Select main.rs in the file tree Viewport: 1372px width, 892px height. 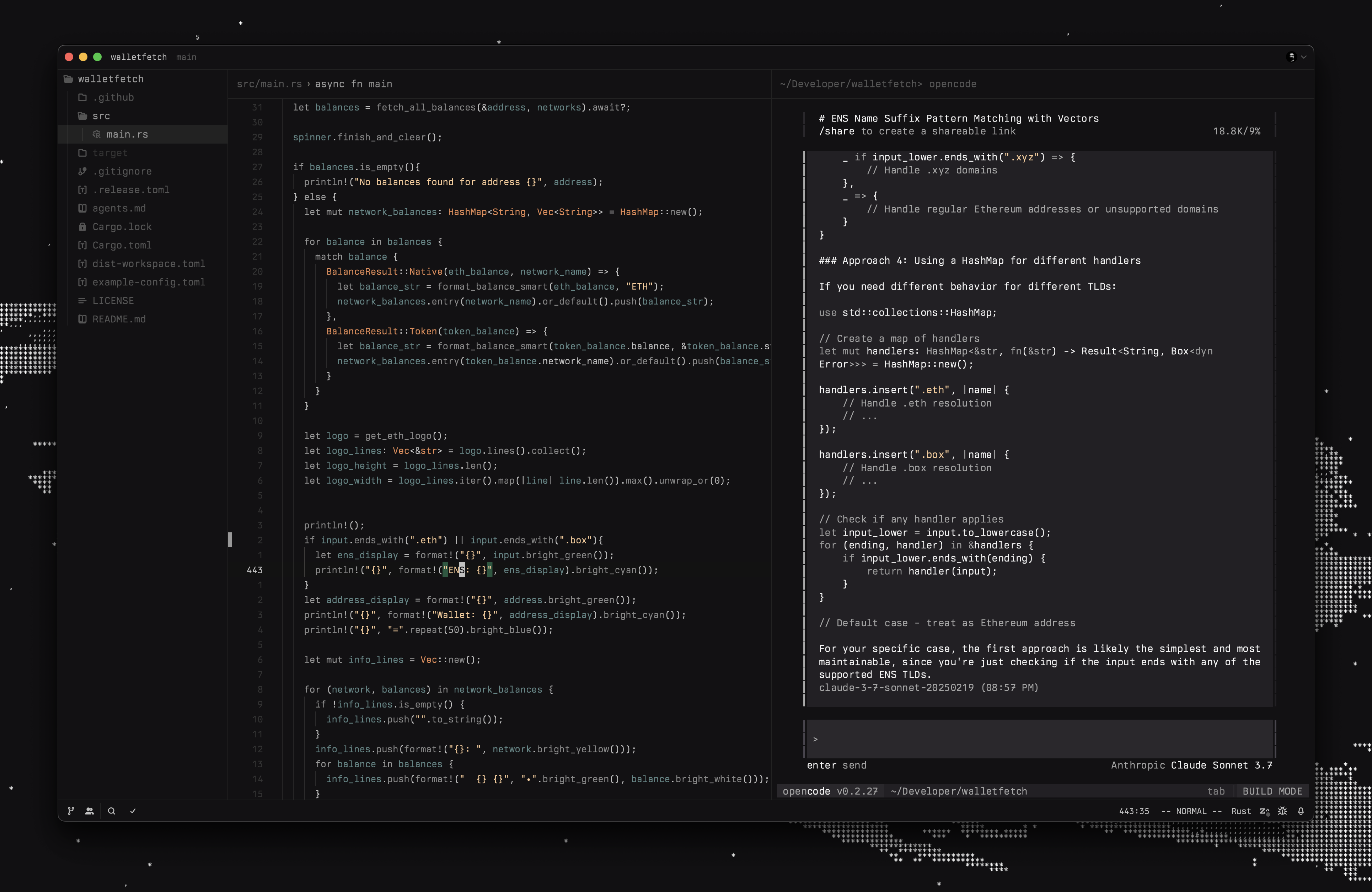pyautogui.click(x=127, y=134)
